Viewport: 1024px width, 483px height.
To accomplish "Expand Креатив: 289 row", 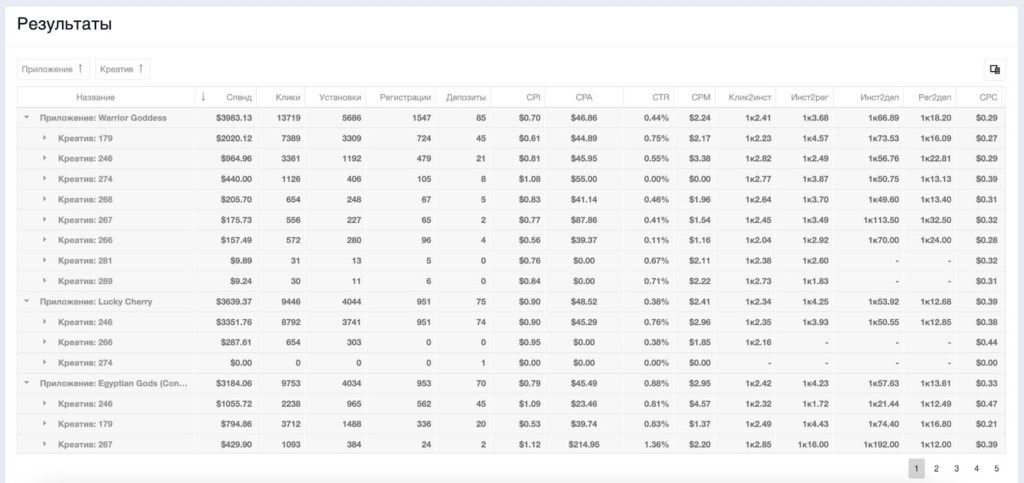I will click(44, 281).
